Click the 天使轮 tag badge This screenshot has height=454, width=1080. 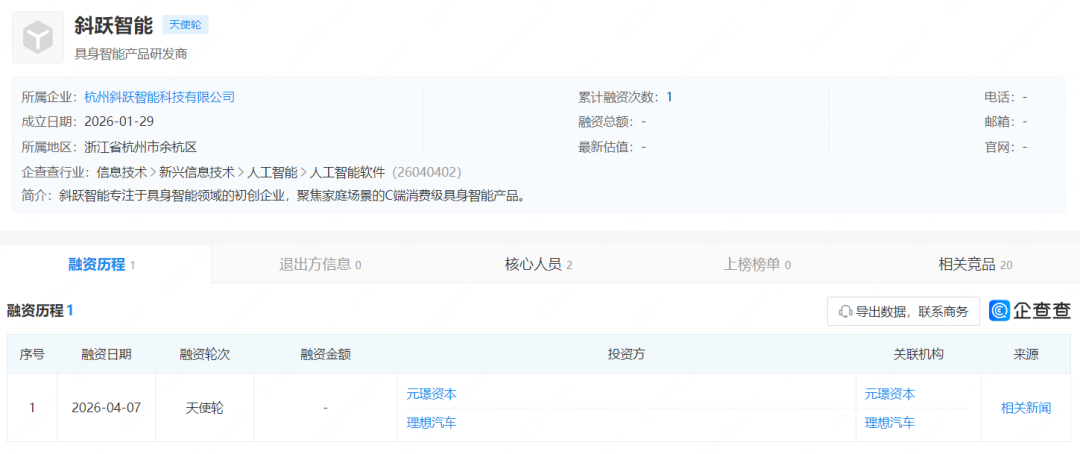click(185, 25)
